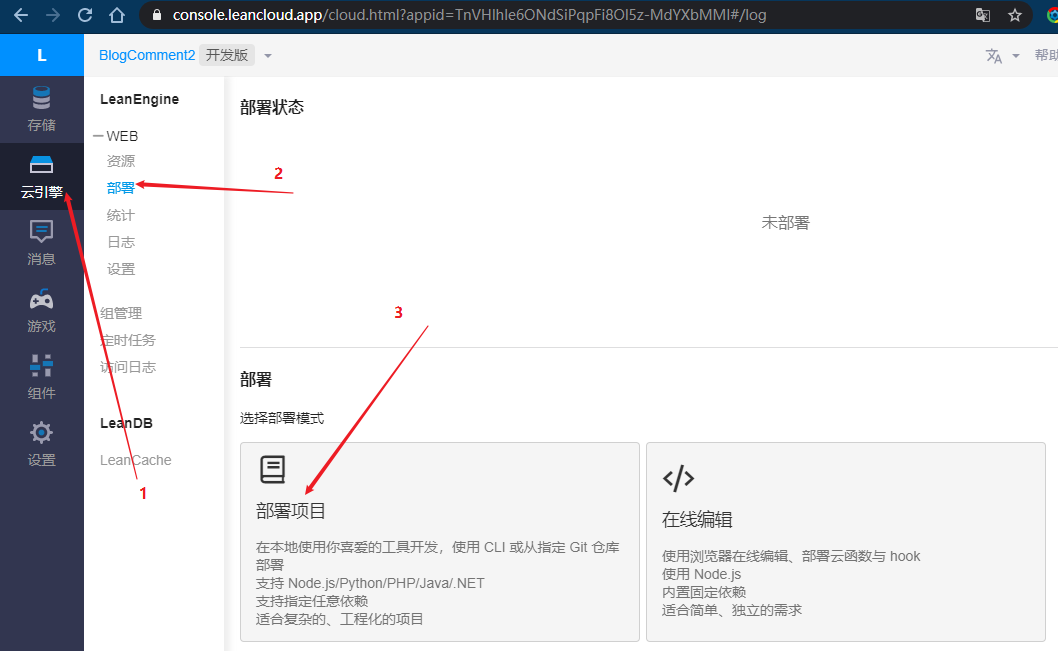Click the LeanCloud L logo
This screenshot has height=651, width=1058.
coord(42,55)
